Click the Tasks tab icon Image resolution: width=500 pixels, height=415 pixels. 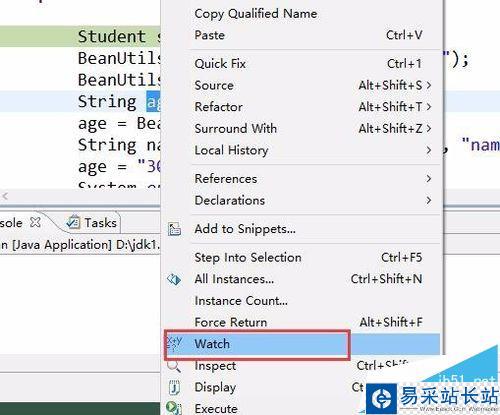pyautogui.click(x=73, y=222)
